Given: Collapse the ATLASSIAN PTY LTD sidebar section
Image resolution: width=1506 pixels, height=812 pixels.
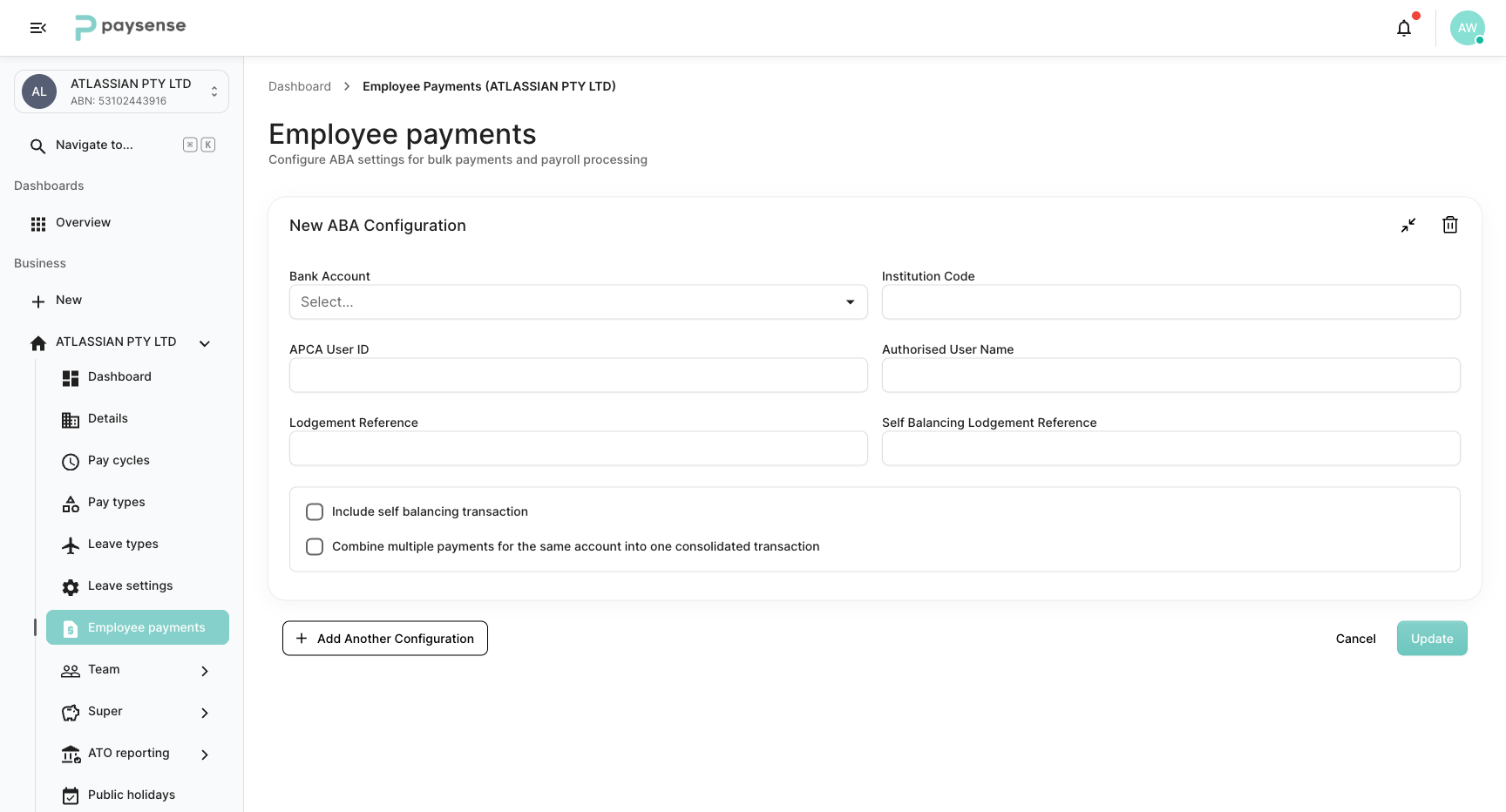Looking at the screenshot, I should 205,343.
